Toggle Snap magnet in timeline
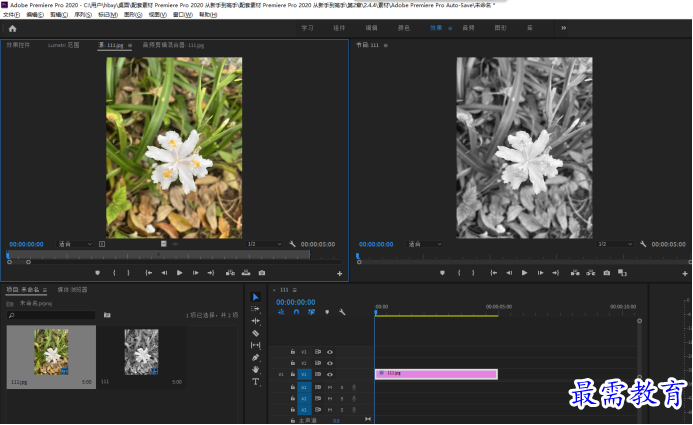Viewport: 693px width, 425px height. pyautogui.click(x=297, y=312)
